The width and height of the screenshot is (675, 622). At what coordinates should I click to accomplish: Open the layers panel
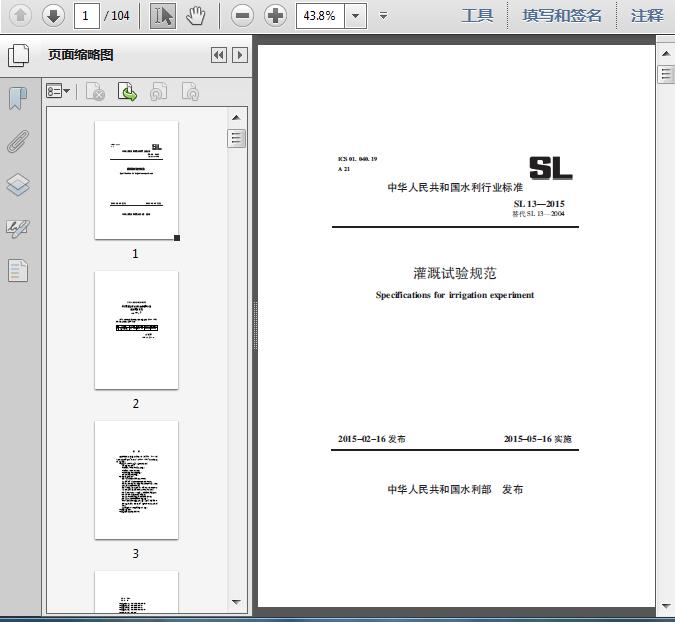(x=18, y=185)
